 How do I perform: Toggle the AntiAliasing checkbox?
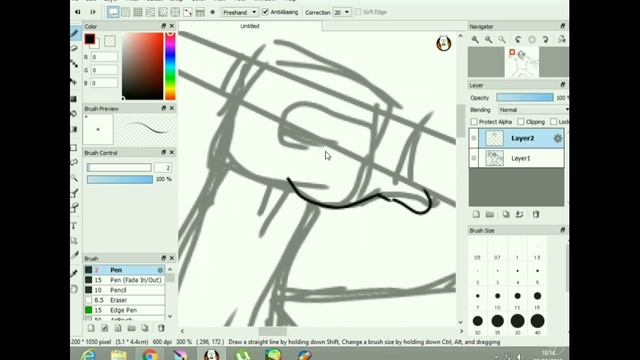pos(265,12)
